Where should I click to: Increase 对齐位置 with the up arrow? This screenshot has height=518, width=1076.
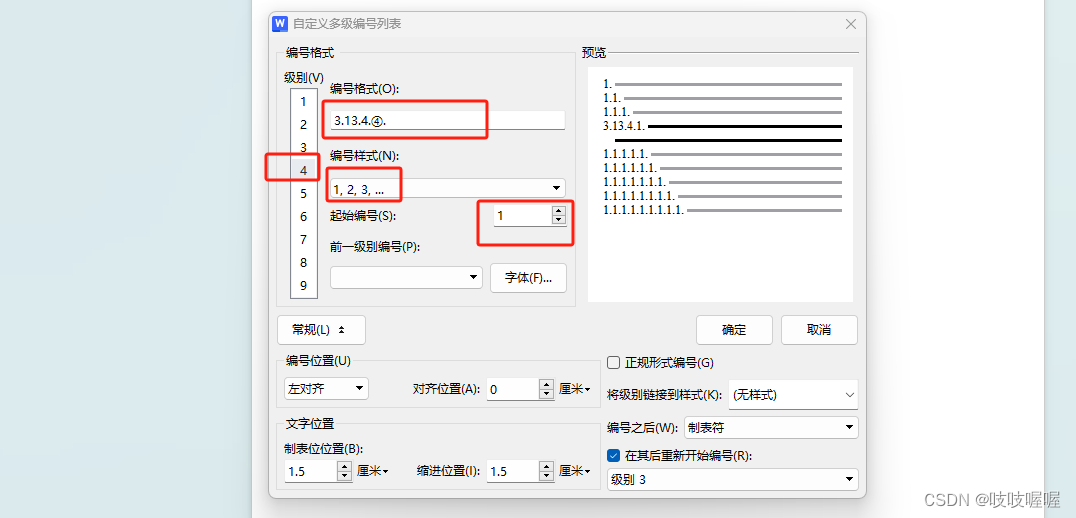coord(546,384)
